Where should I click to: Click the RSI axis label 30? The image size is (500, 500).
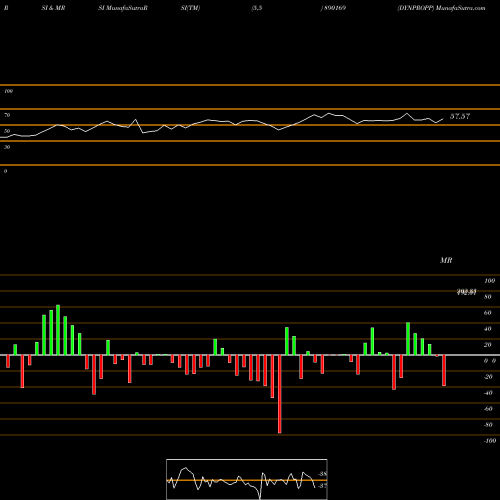point(7,147)
